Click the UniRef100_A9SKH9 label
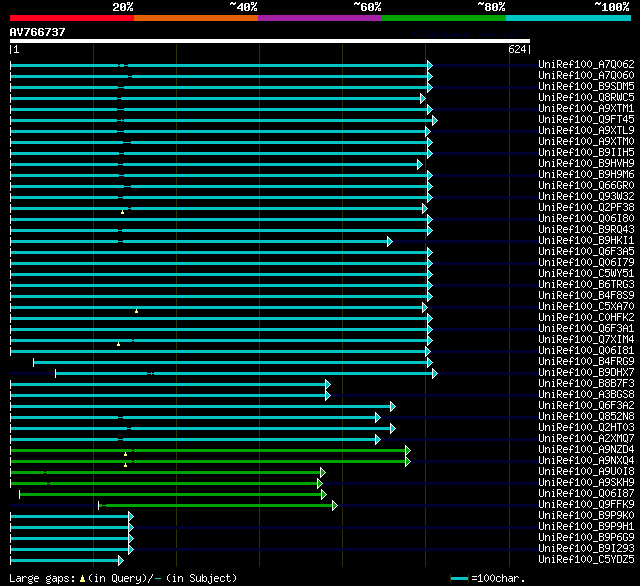The height and width of the screenshot is (586, 640). coord(586,483)
